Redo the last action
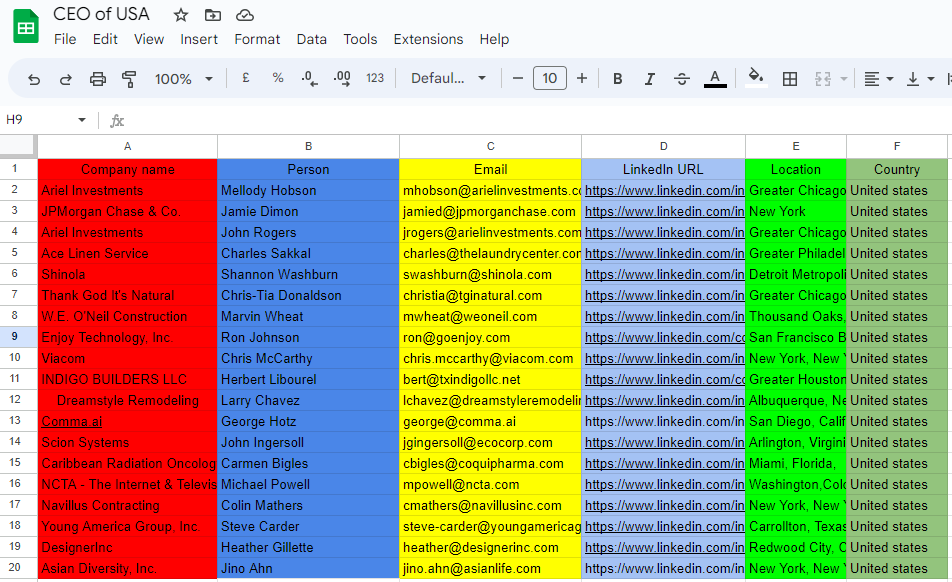 [66, 78]
